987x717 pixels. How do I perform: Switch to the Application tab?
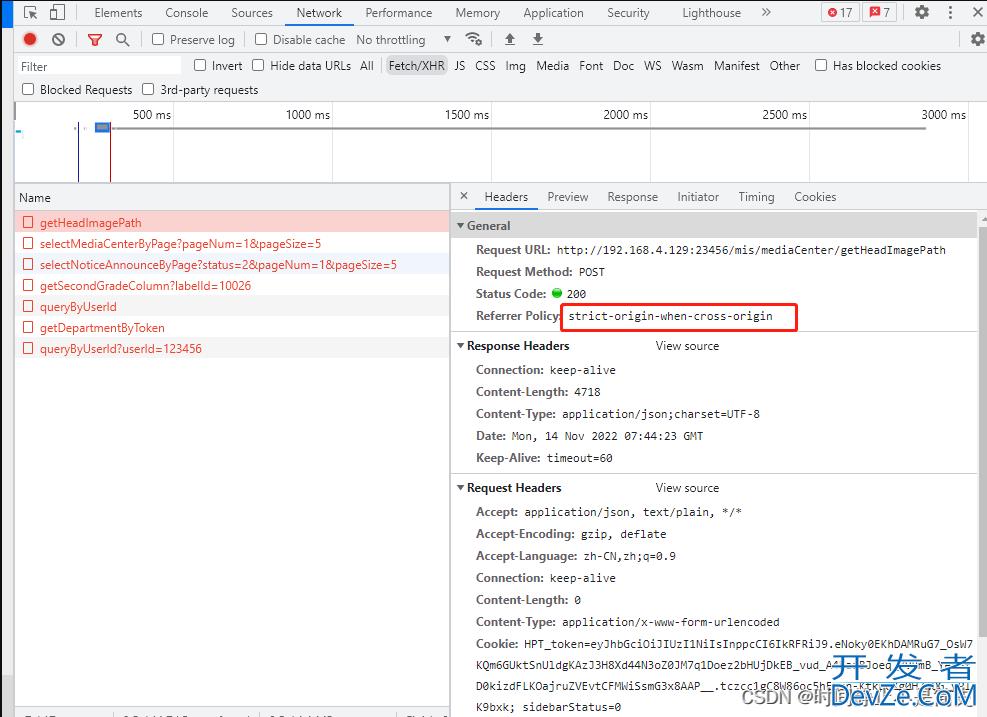tap(553, 13)
